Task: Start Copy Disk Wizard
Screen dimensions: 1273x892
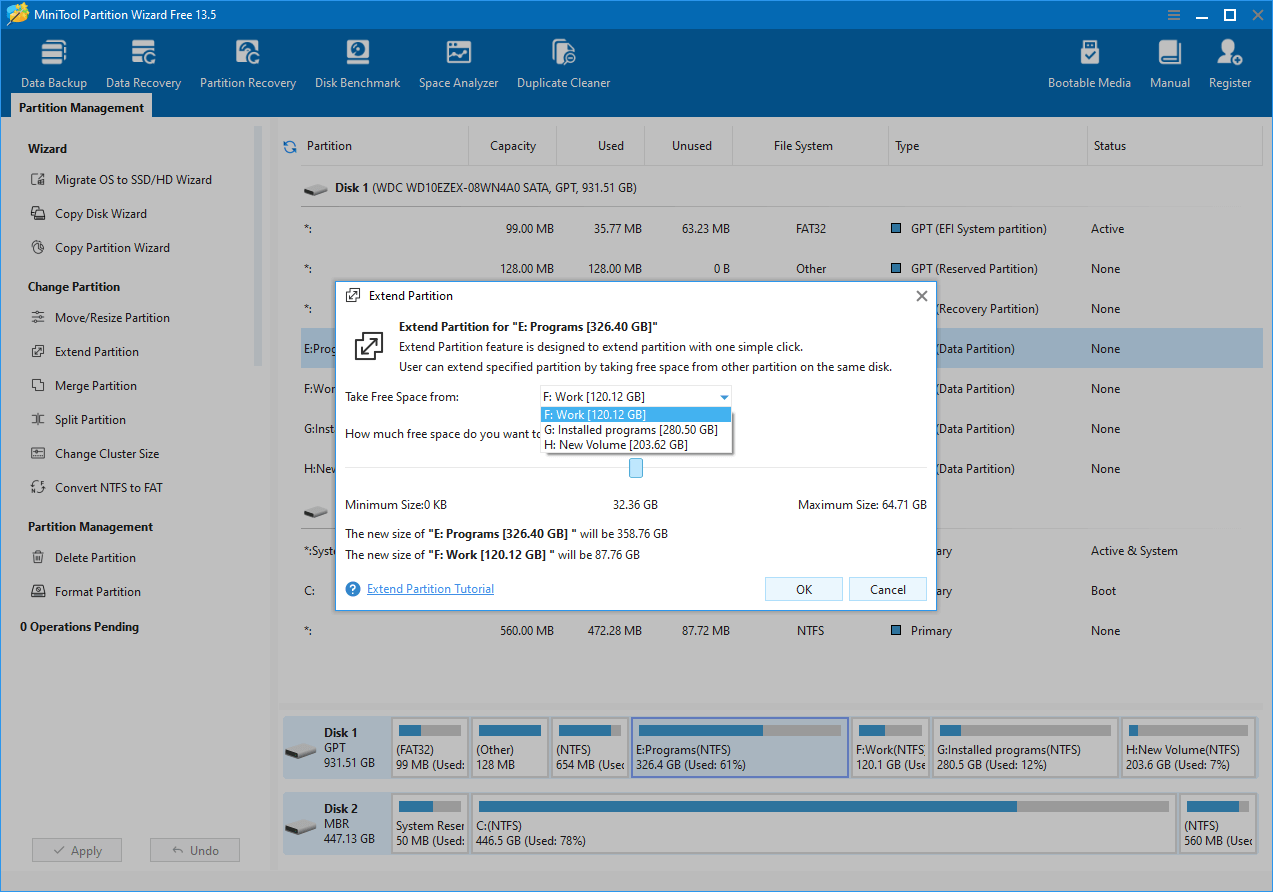Action: [x=88, y=214]
